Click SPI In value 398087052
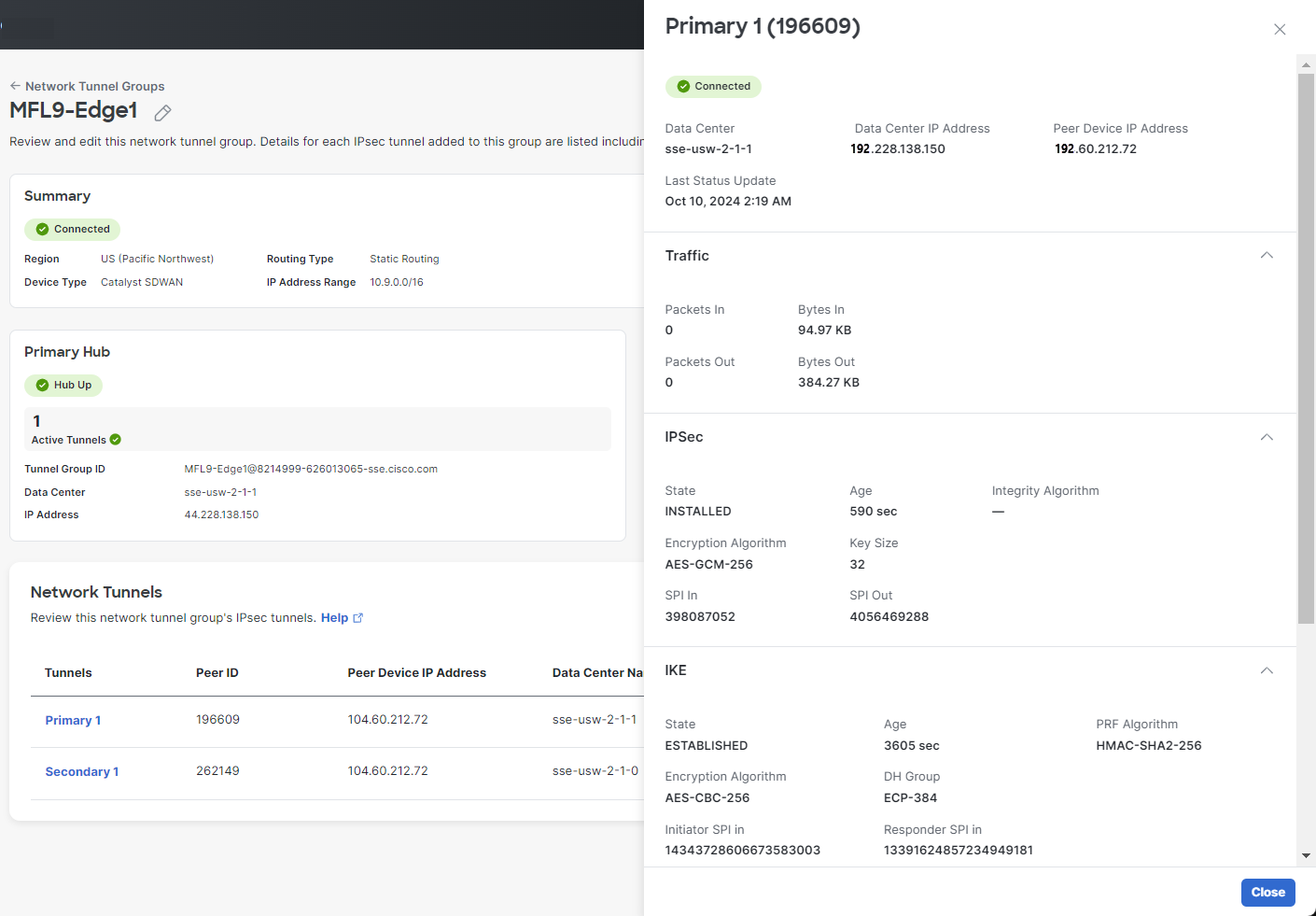 pos(700,617)
